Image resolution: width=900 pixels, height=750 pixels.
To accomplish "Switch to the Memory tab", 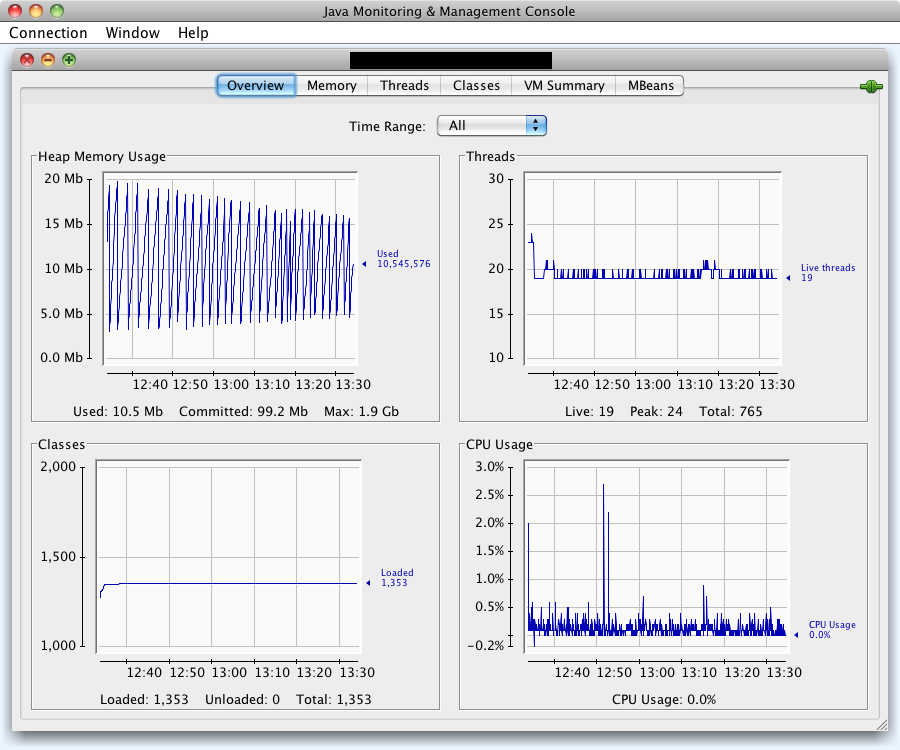I will pos(331,85).
